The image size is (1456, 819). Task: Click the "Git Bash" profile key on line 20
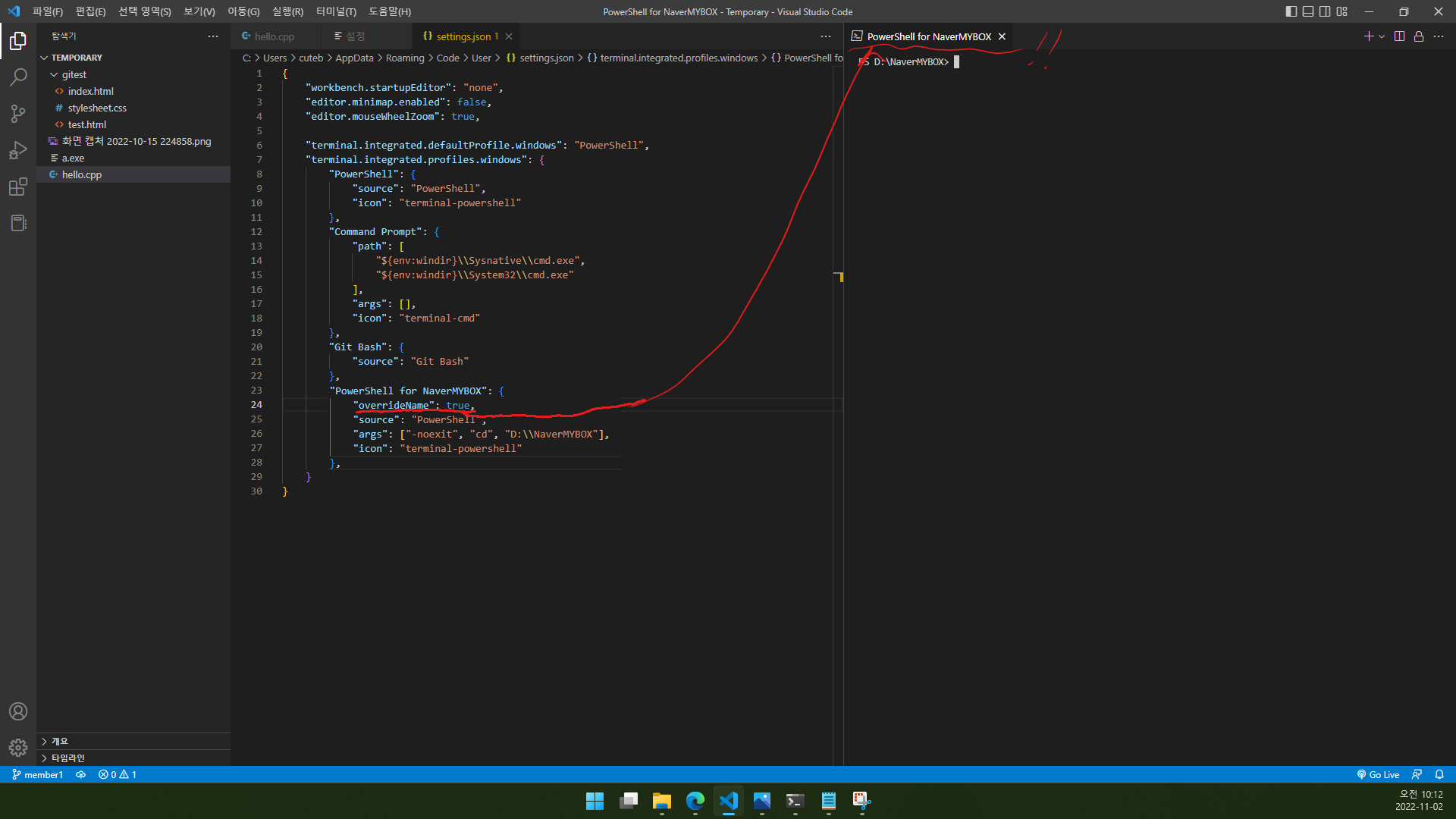coord(358,347)
